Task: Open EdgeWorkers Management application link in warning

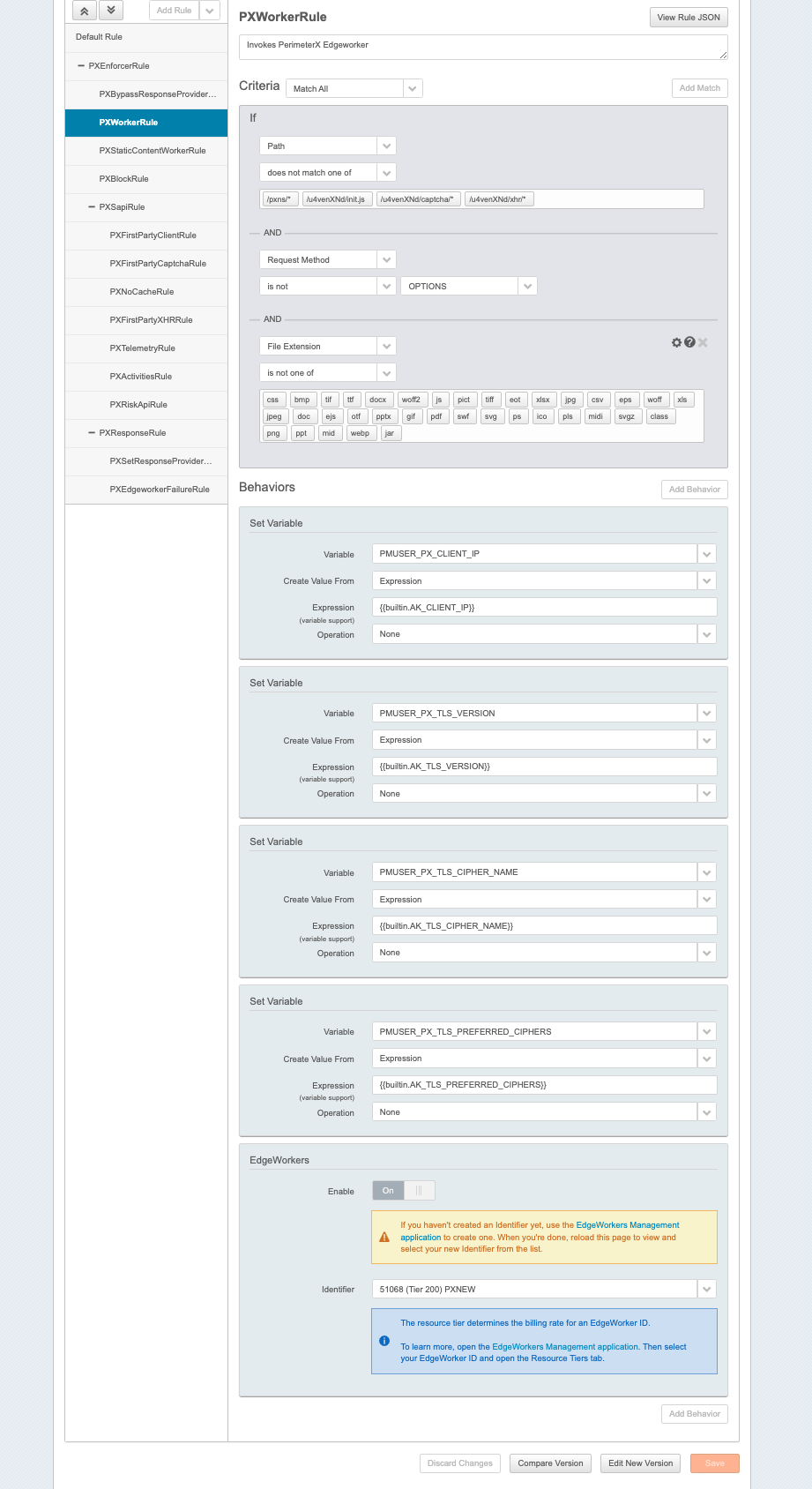Action: click(540, 1231)
